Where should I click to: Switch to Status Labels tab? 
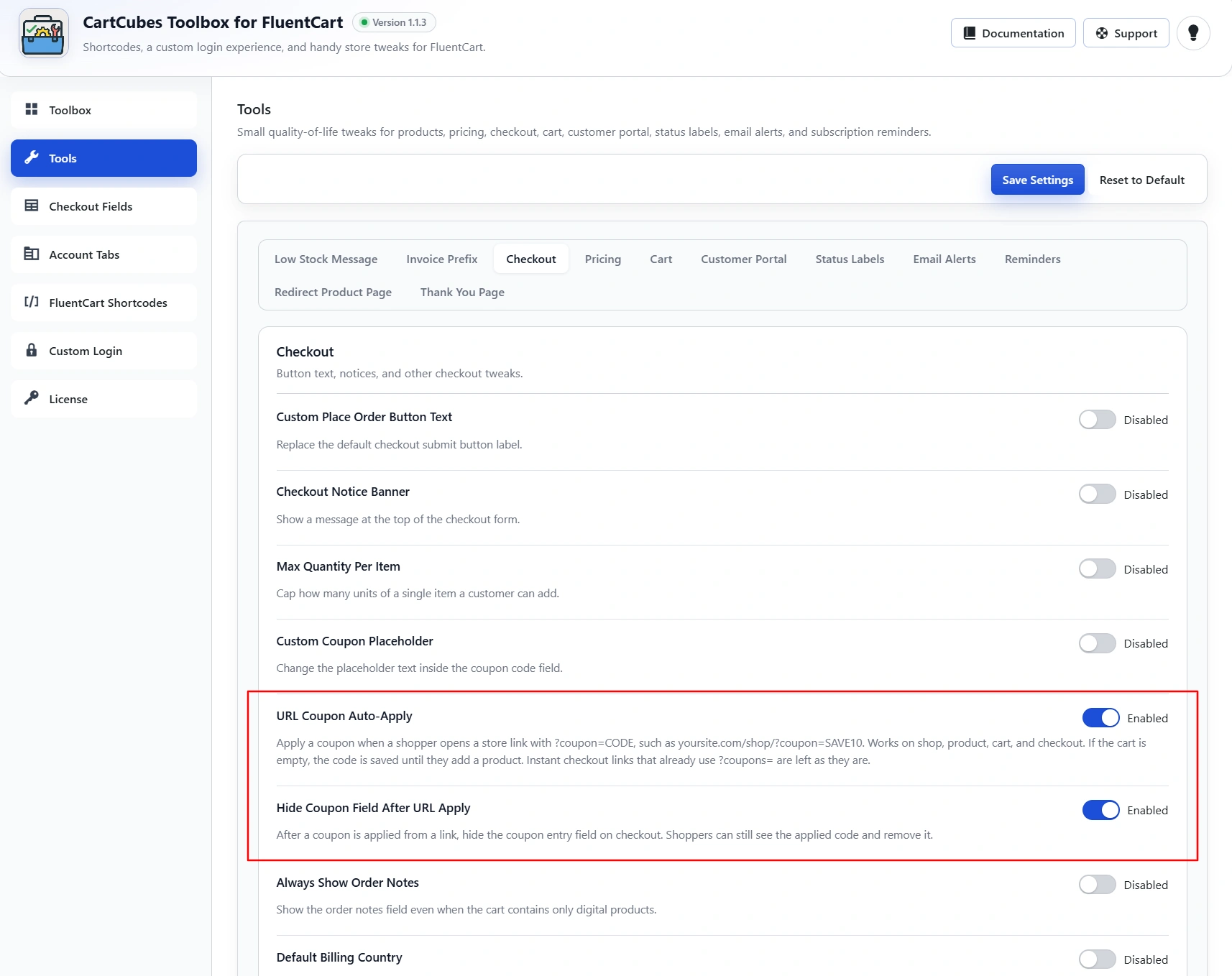pyautogui.click(x=850, y=259)
